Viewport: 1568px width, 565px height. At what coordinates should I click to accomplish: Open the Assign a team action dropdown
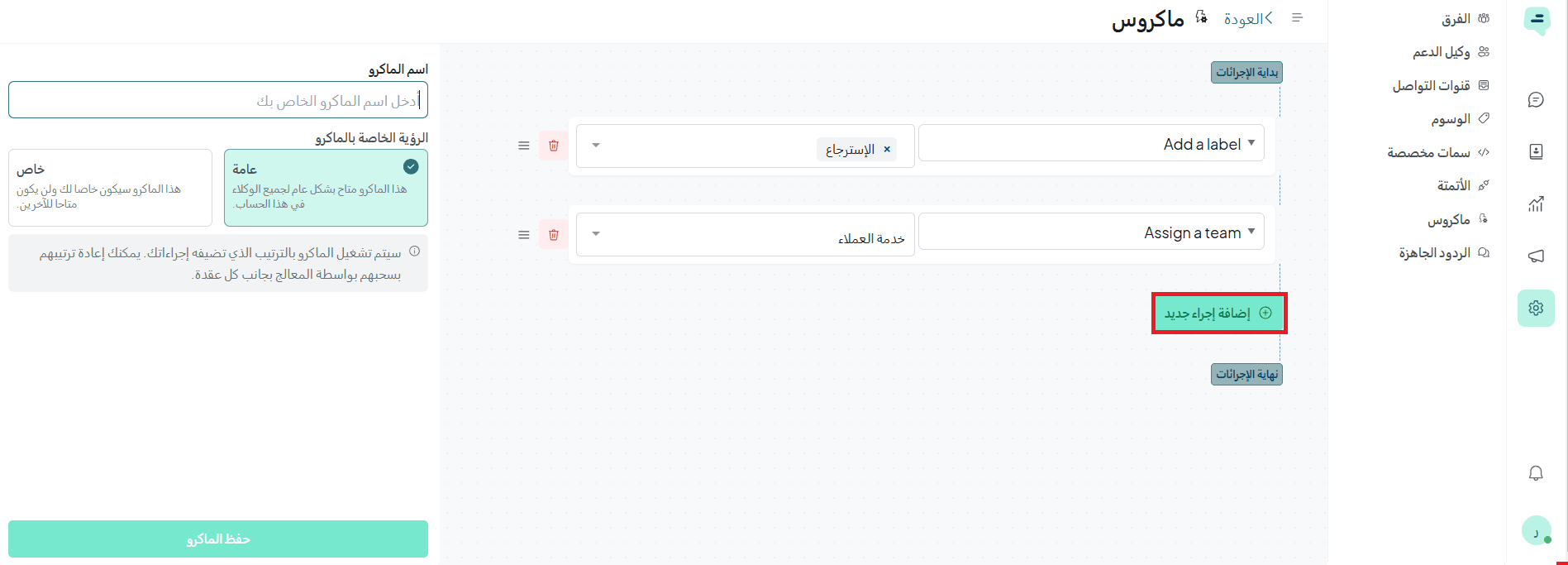tap(1091, 232)
